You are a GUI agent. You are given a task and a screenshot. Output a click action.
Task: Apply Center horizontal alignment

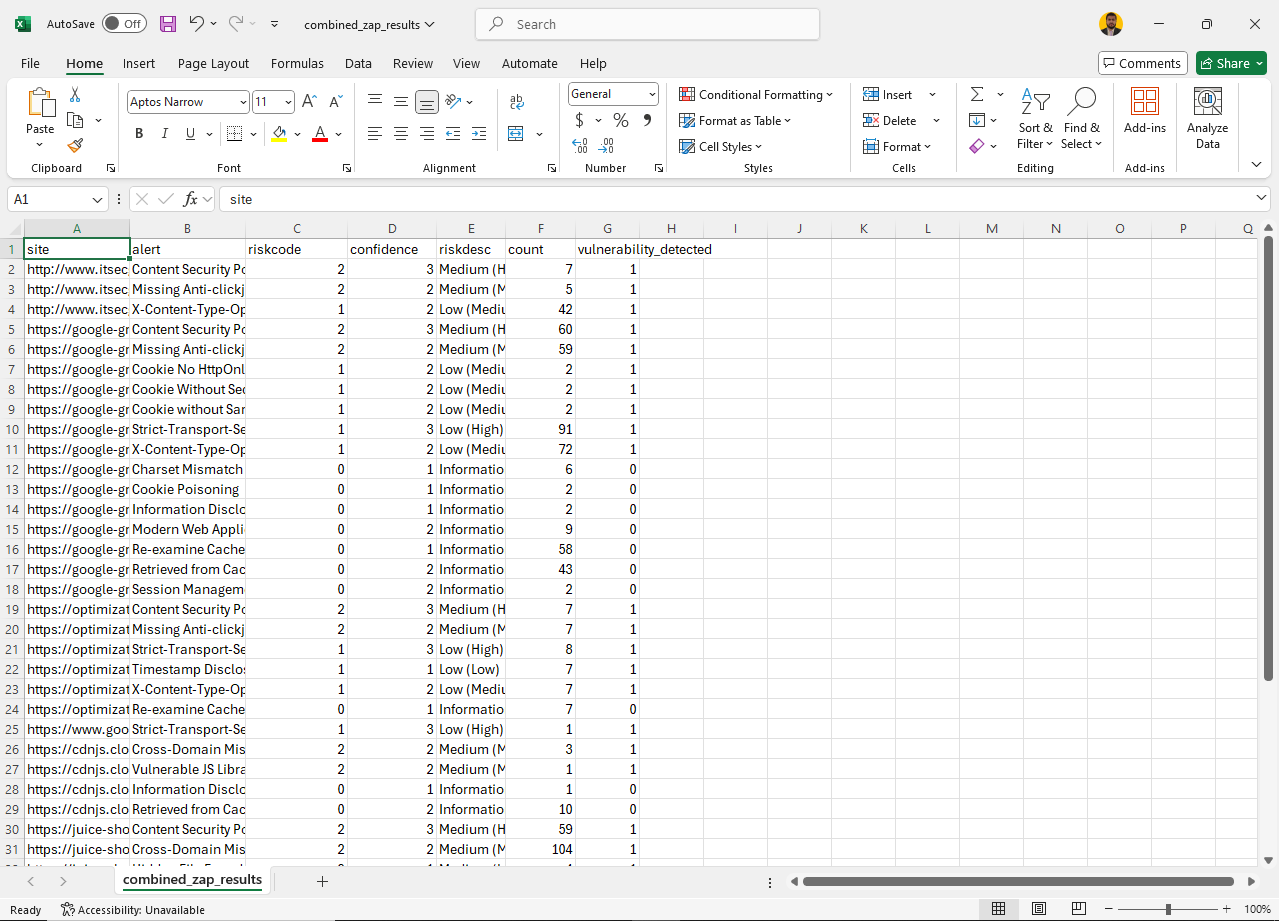coord(401,133)
